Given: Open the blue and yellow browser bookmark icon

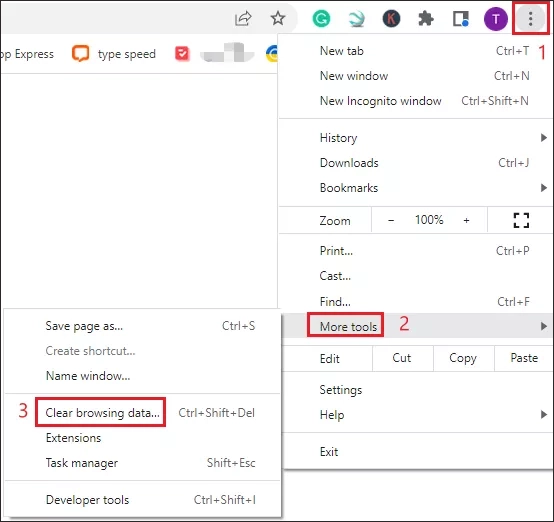Looking at the screenshot, I should tap(271, 54).
